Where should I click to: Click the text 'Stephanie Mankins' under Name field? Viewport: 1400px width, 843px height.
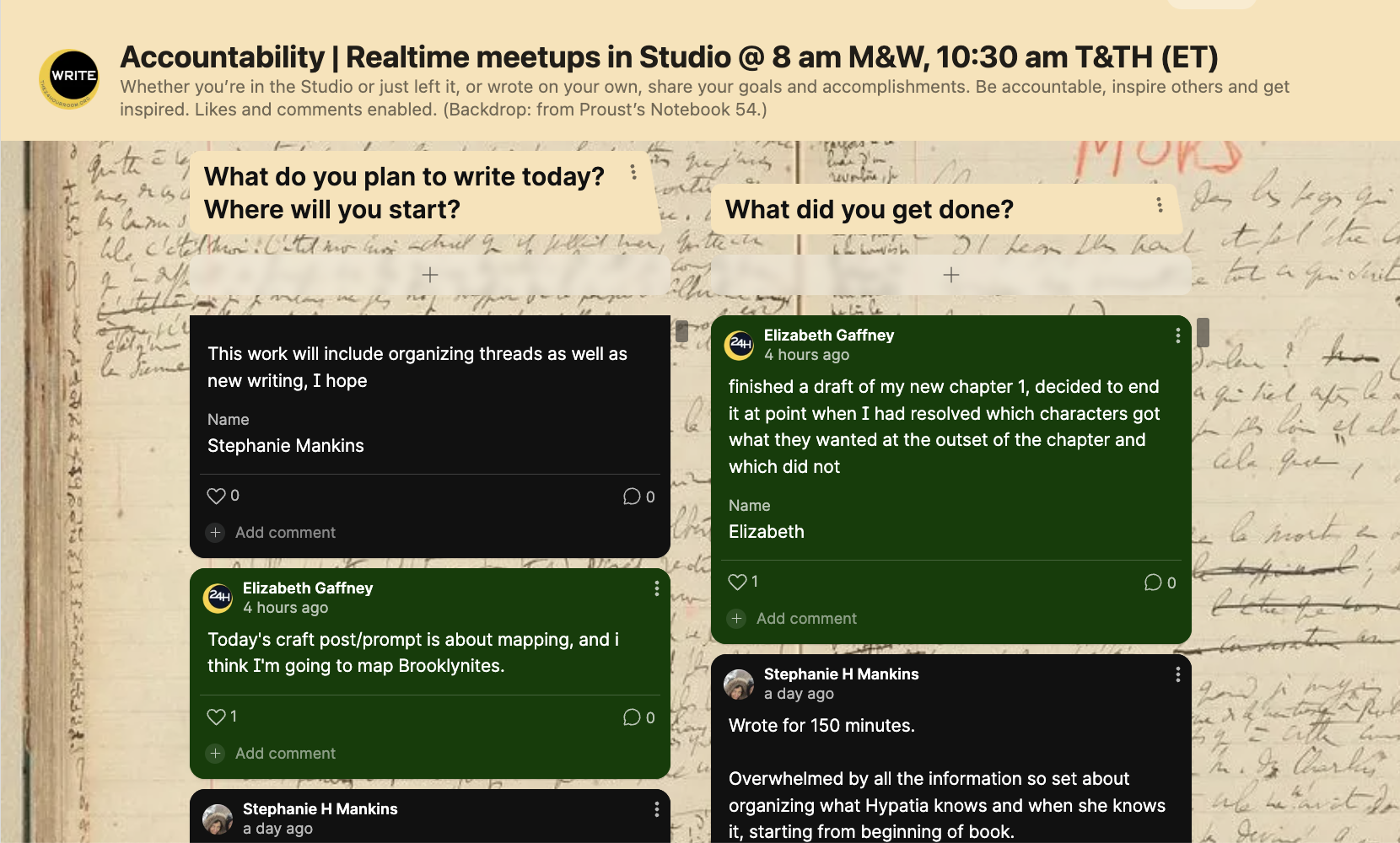click(x=286, y=446)
